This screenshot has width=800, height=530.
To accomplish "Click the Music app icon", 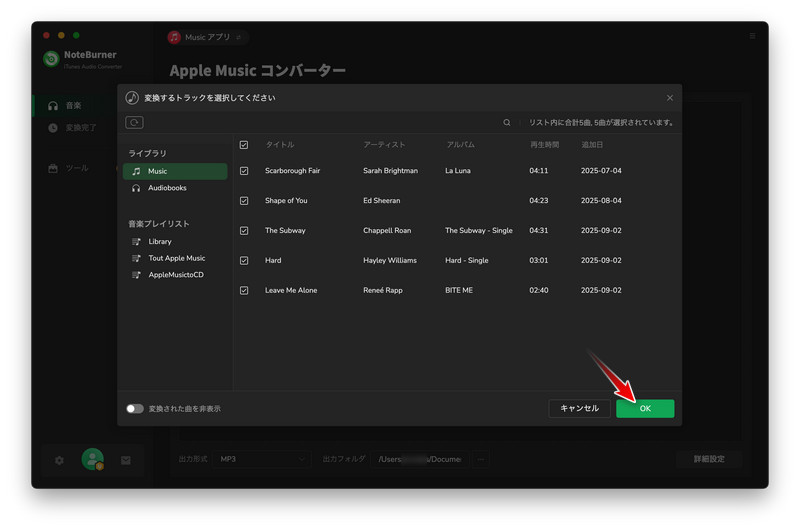I will 175,37.
